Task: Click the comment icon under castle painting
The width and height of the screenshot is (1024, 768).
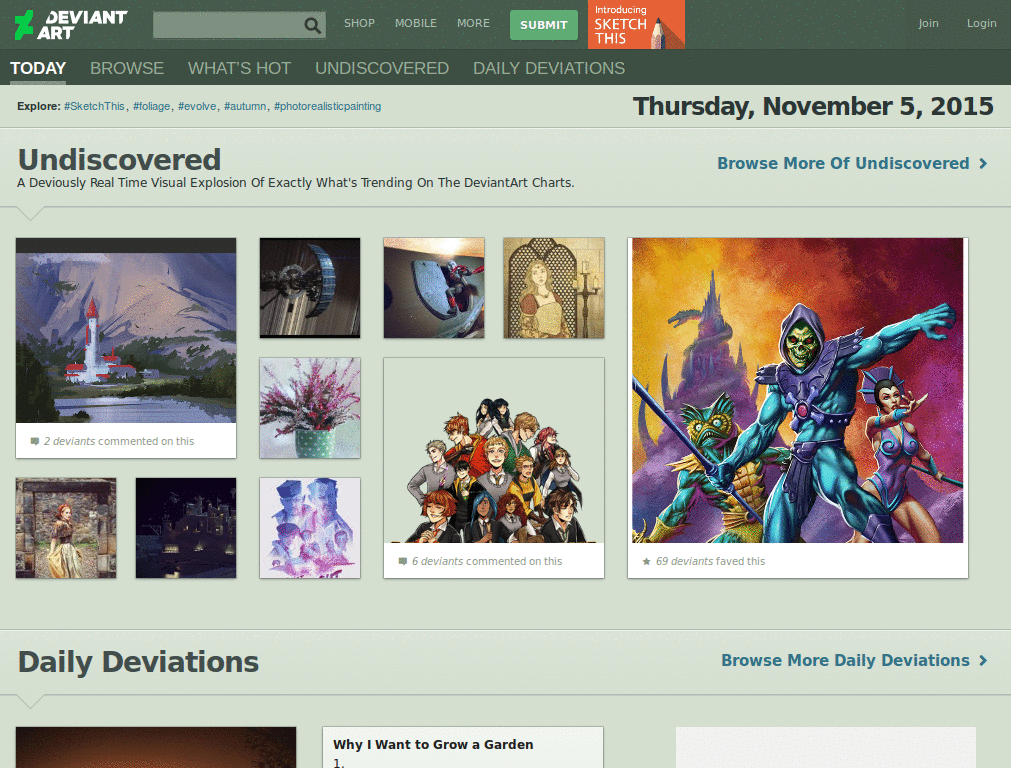Action: click(35, 441)
